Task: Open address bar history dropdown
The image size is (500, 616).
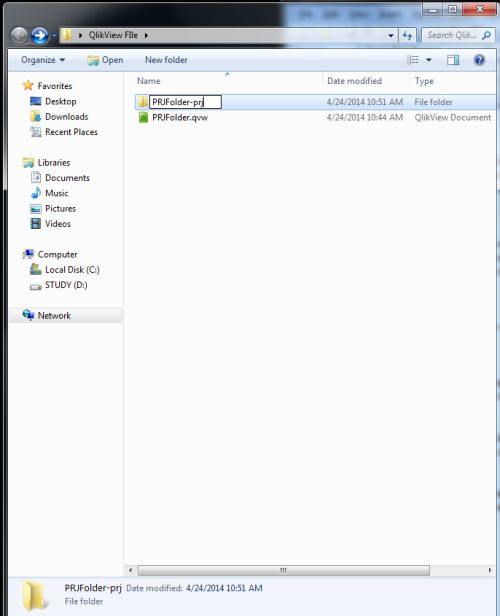Action: [x=391, y=35]
